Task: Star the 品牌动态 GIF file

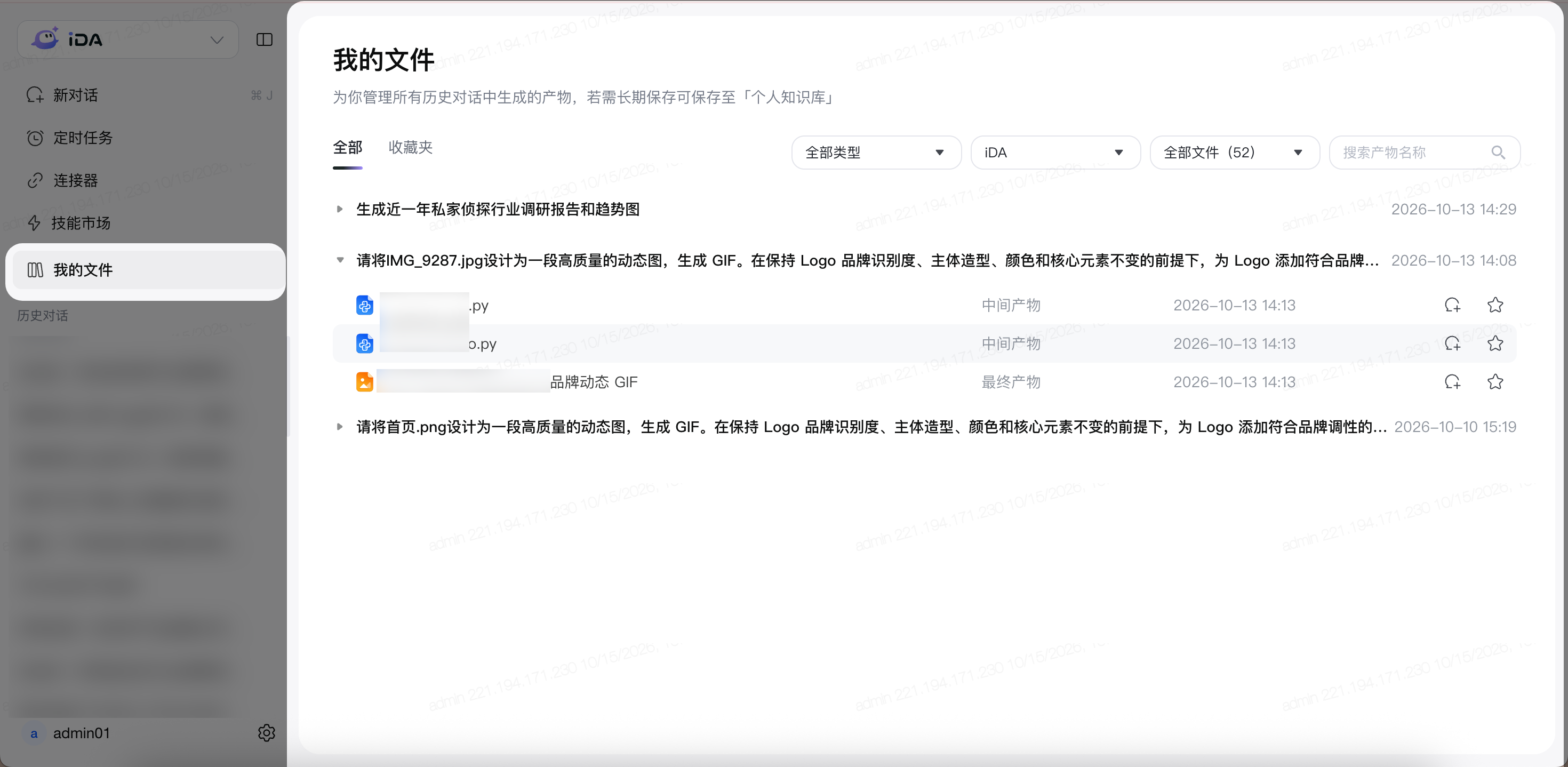Action: tap(1495, 382)
